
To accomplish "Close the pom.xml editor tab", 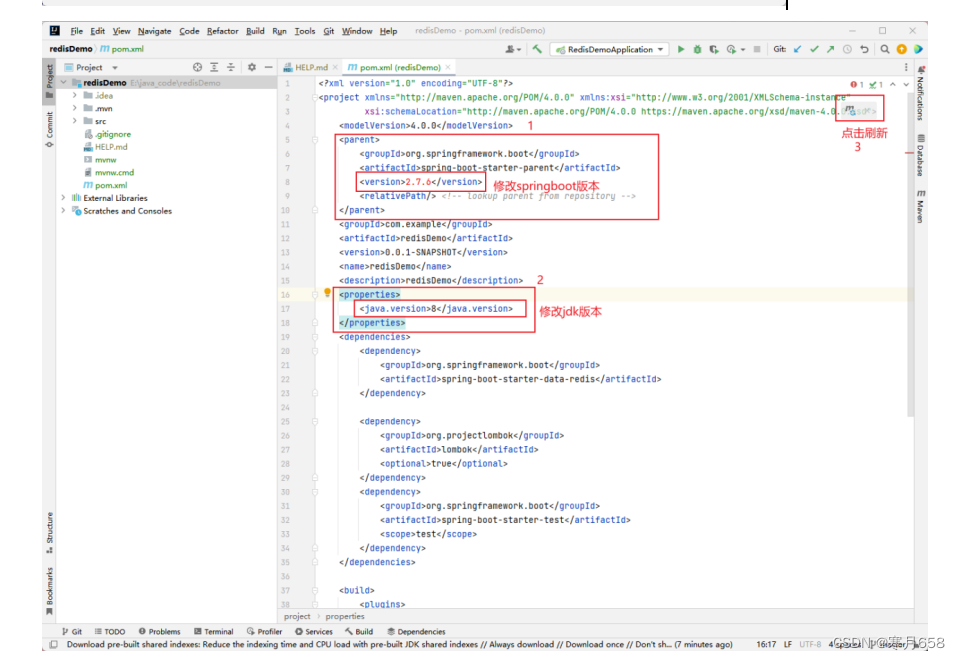I will [448, 67].
